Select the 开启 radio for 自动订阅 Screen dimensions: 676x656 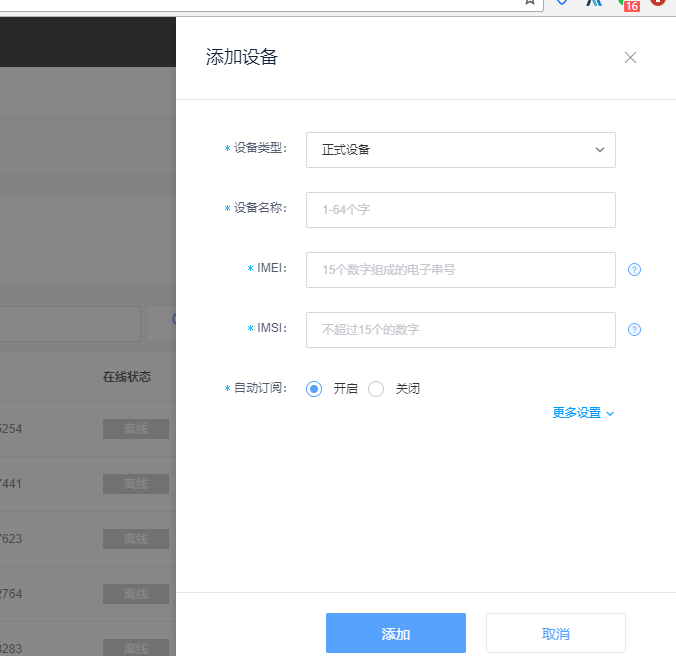314,389
